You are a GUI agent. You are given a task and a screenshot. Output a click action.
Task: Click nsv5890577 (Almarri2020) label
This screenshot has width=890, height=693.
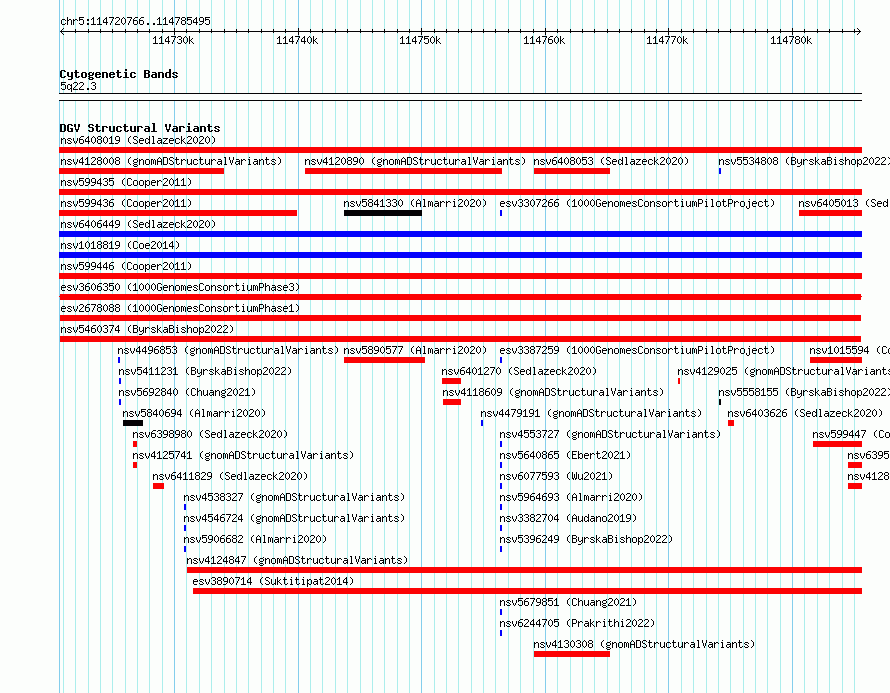pyautogui.click(x=415, y=350)
